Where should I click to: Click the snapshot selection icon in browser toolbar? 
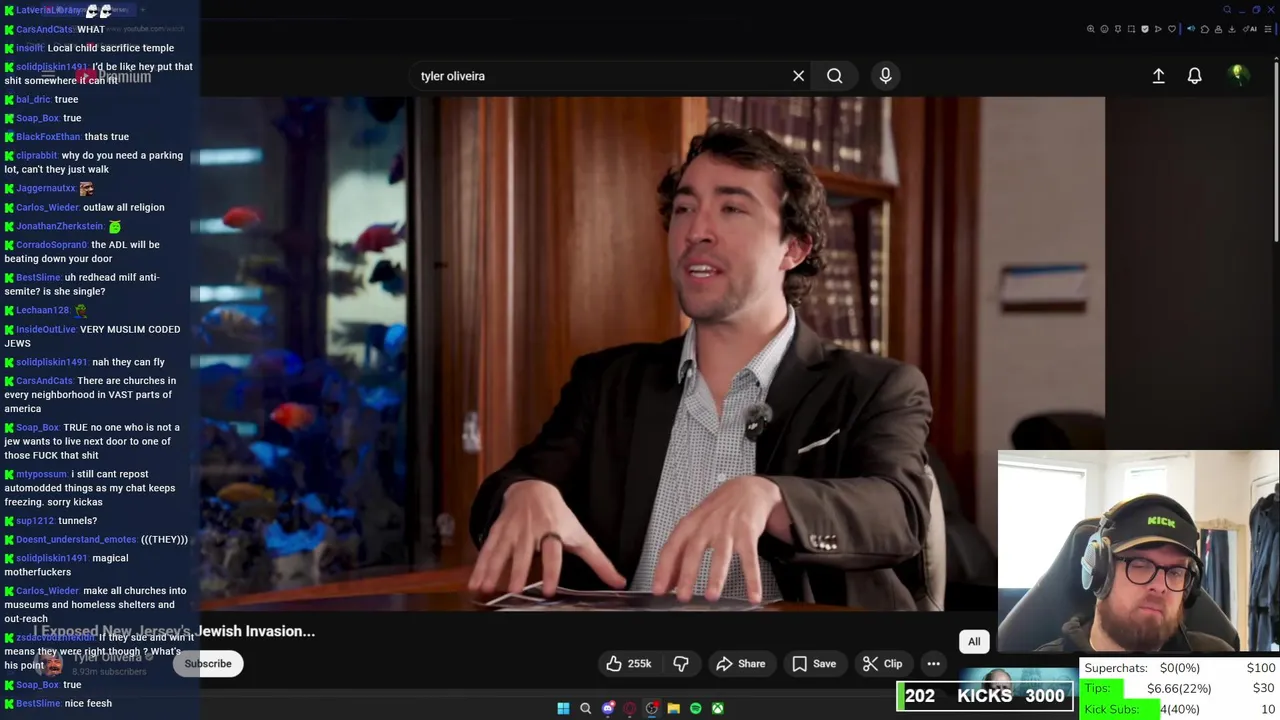[1131, 29]
